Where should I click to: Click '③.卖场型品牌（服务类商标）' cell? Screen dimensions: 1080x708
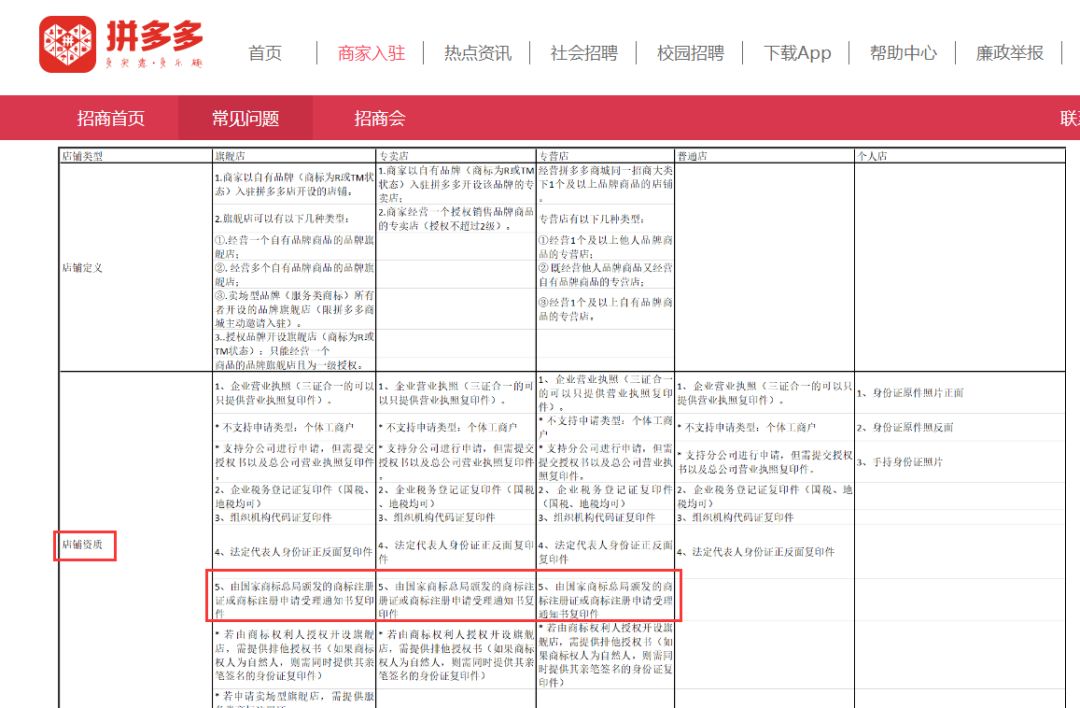pyautogui.click(x=294, y=309)
